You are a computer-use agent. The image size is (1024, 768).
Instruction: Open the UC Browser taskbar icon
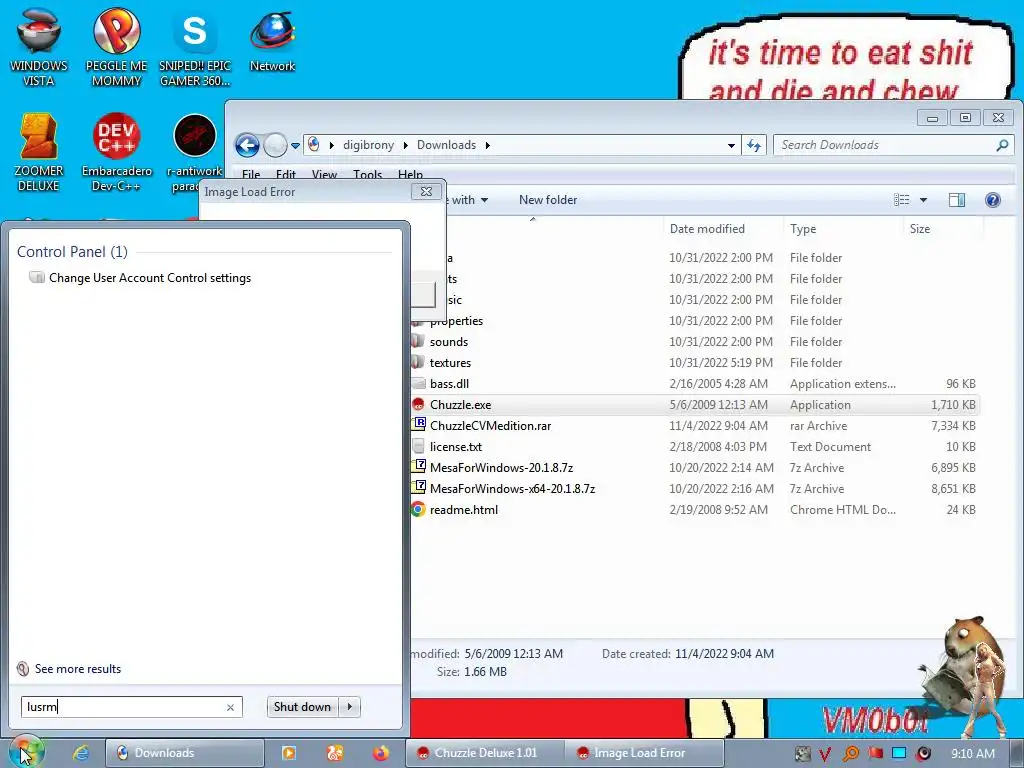pos(335,753)
